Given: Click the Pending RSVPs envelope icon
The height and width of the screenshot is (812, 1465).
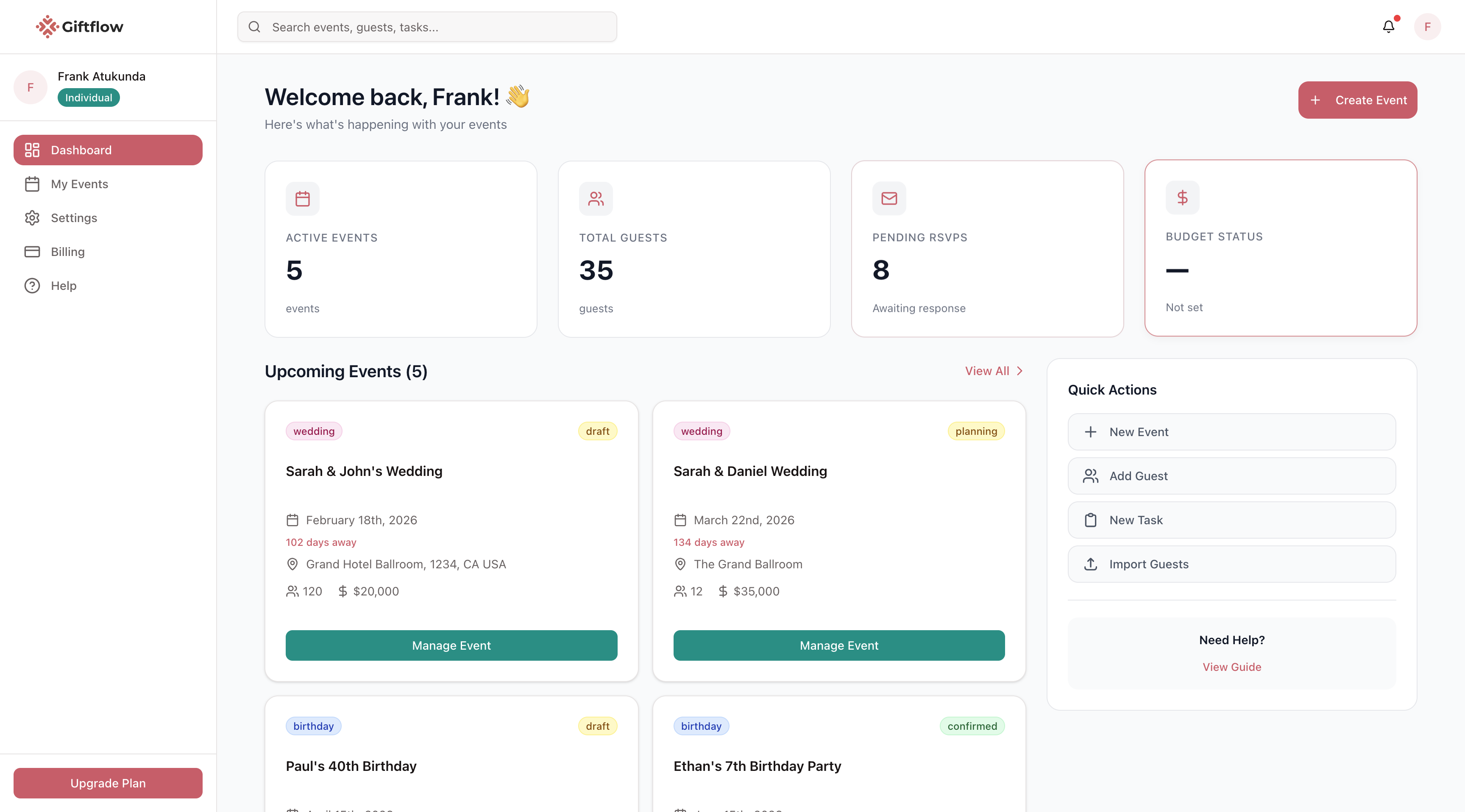Looking at the screenshot, I should click(x=889, y=198).
